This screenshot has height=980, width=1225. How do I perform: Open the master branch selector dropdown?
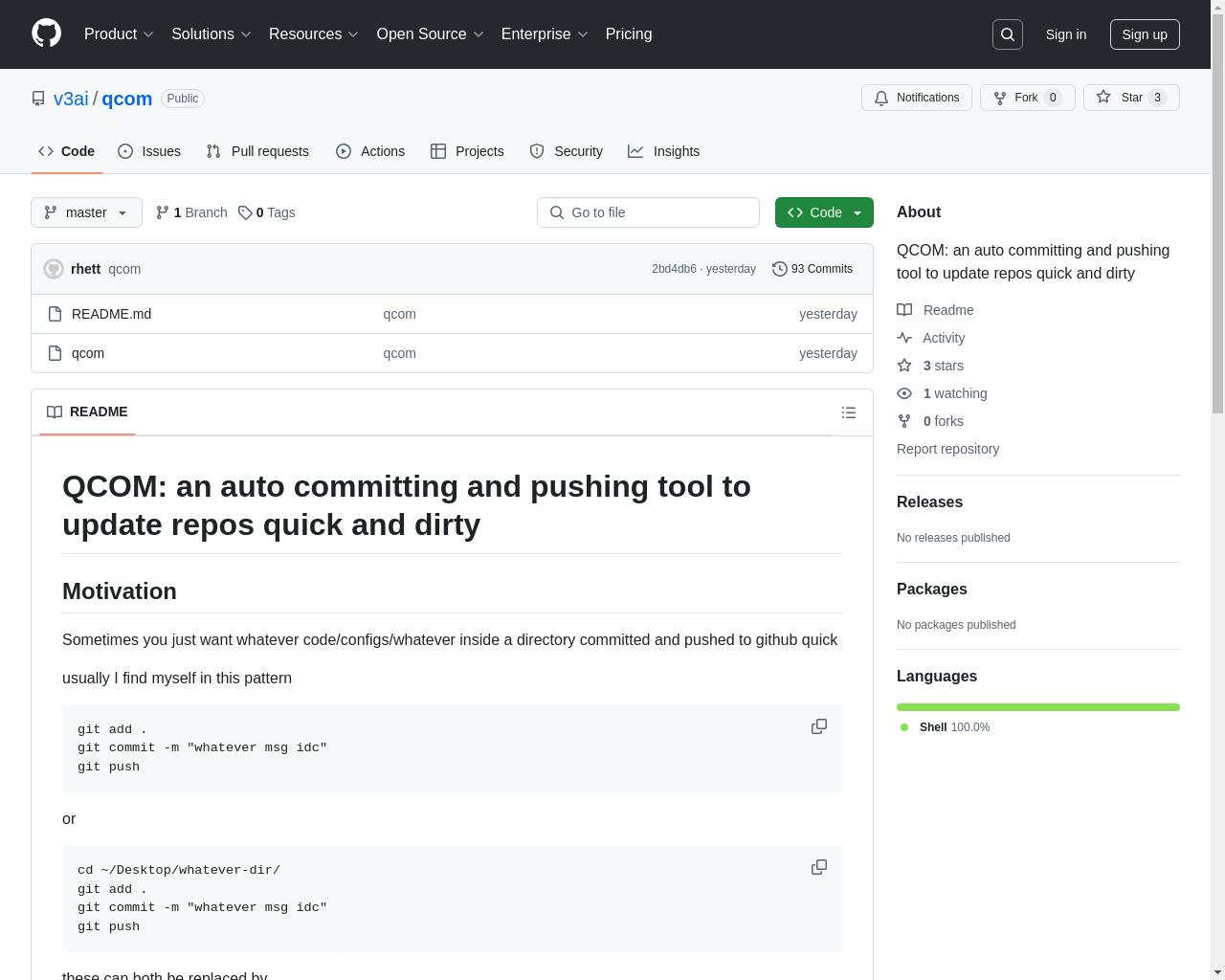(86, 212)
